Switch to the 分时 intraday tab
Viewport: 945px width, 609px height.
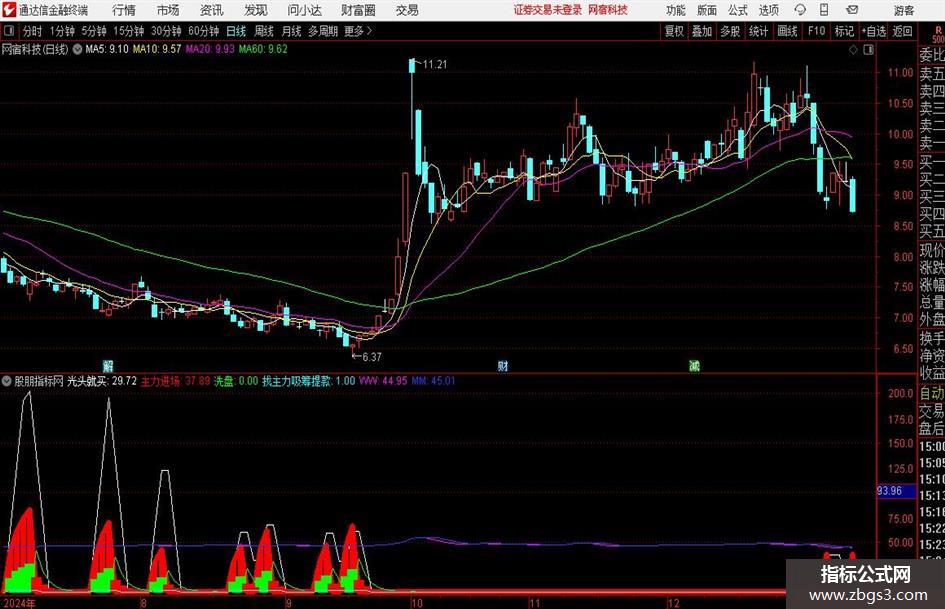32,31
